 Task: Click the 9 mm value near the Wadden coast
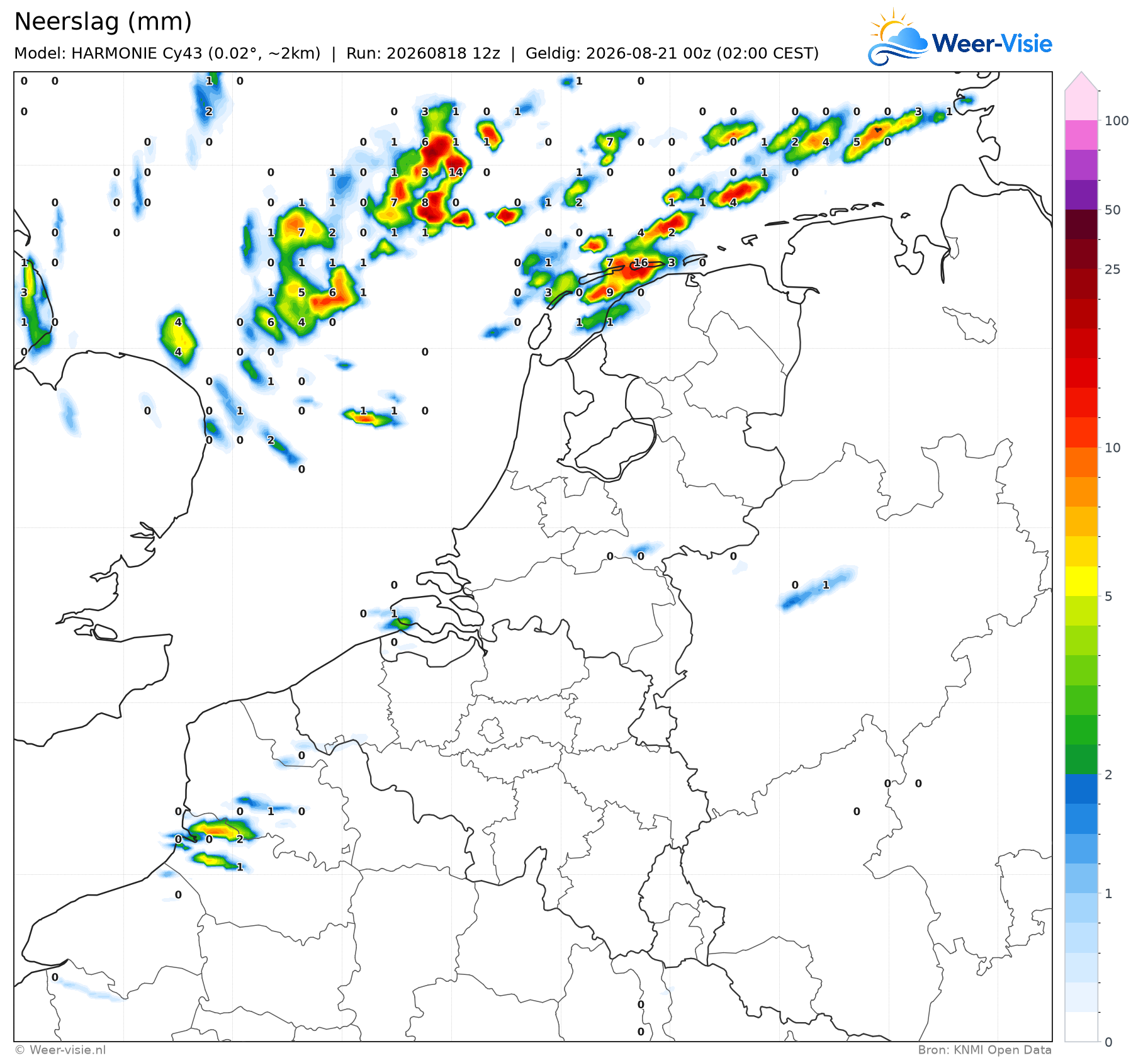(609, 292)
